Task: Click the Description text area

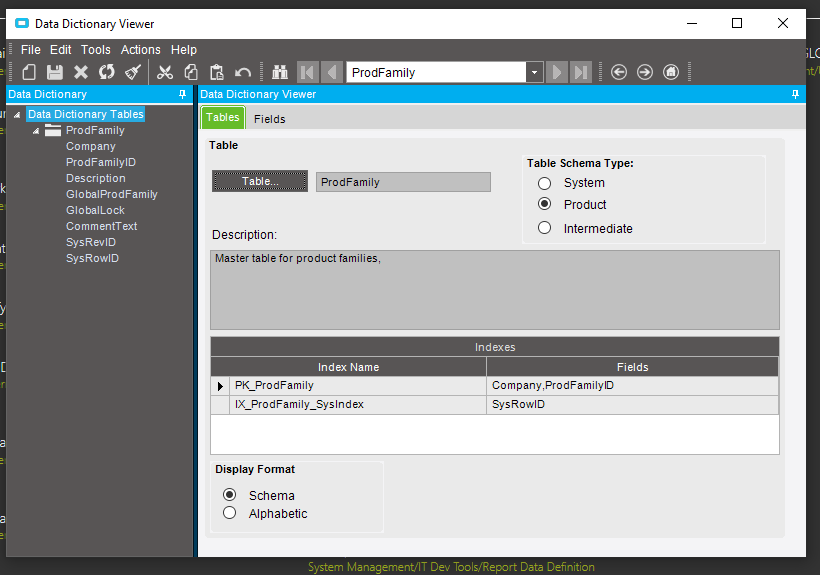Action: pyautogui.click(x=495, y=290)
